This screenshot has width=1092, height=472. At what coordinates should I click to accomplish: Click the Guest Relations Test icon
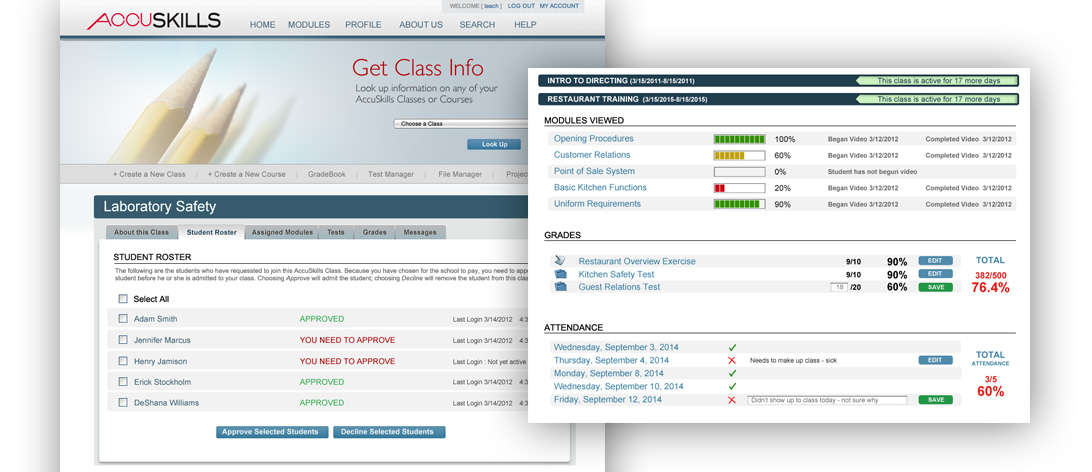coord(559,287)
